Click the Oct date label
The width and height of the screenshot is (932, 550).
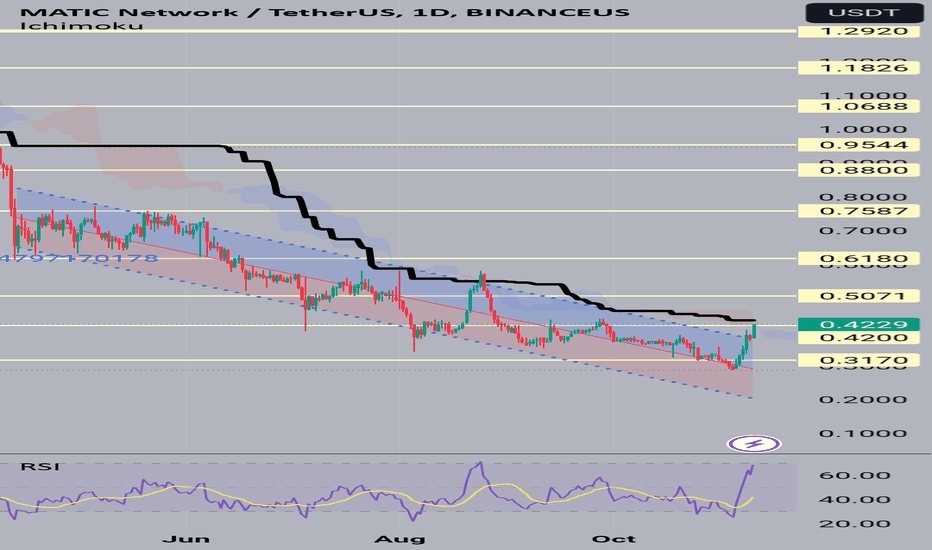coord(614,539)
